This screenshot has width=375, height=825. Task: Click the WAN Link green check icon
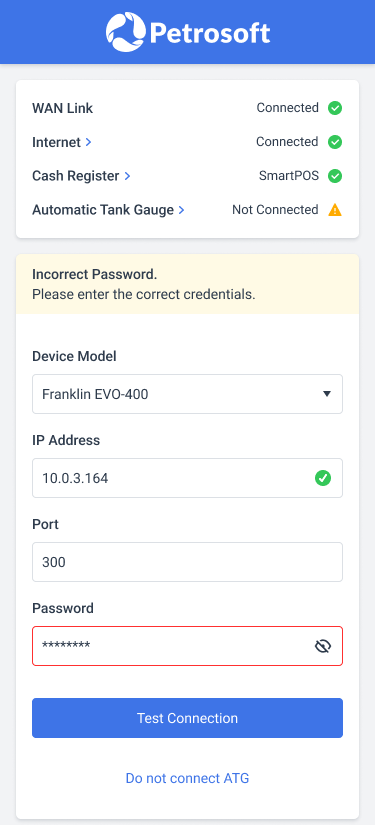click(335, 108)
